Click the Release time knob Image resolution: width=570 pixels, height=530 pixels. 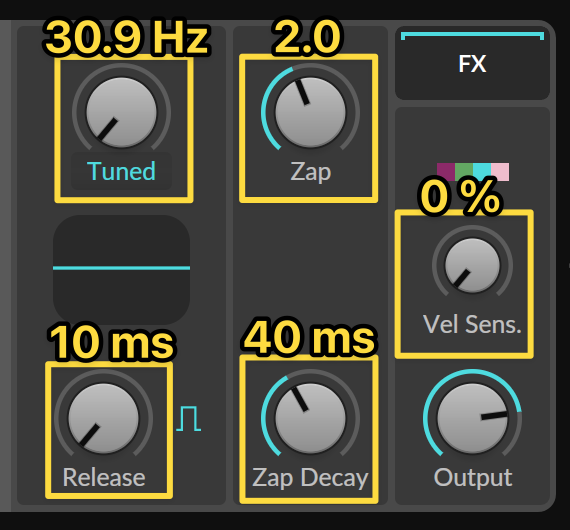[x=104, y=418]
